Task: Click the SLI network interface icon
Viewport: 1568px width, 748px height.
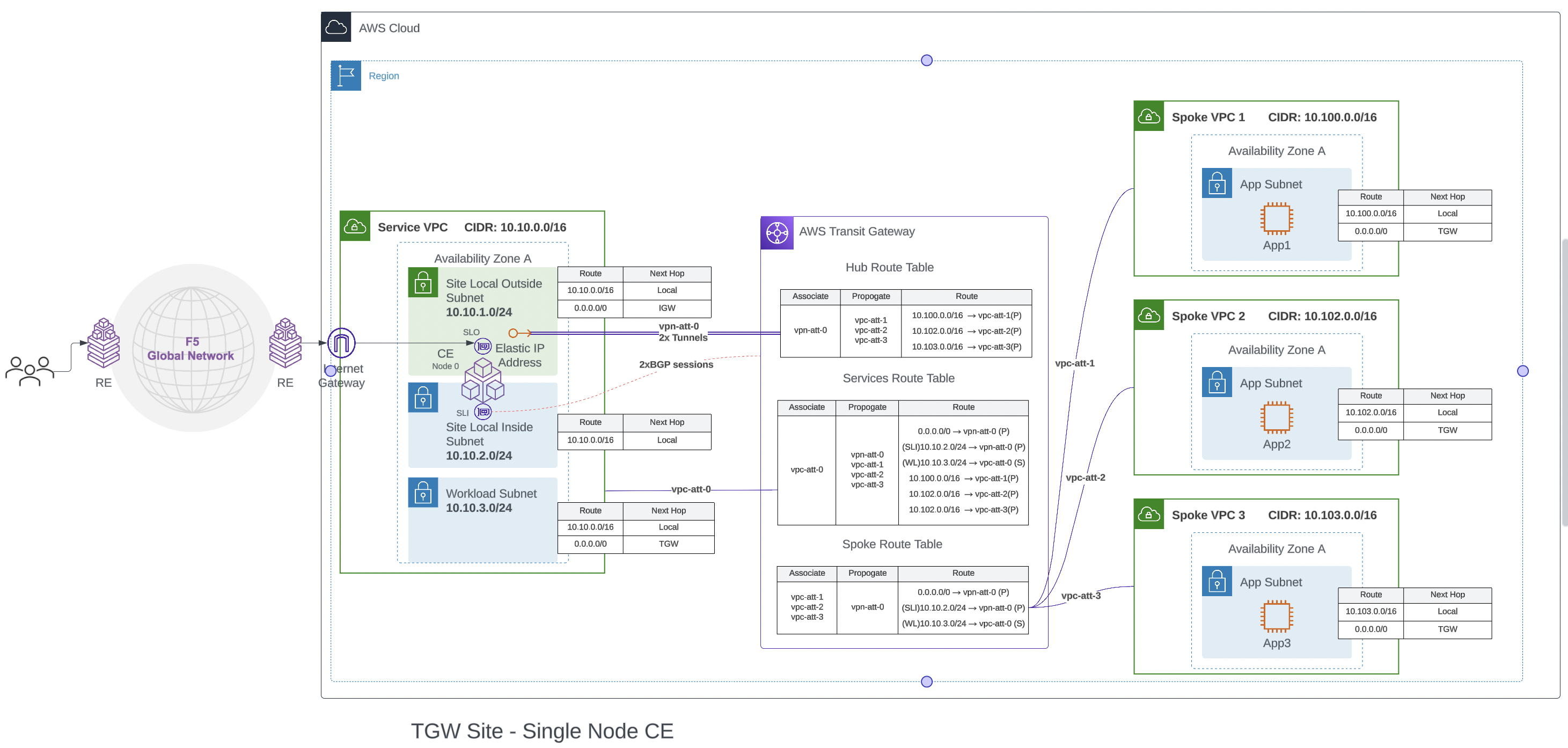Action: [x=483, y=412]
